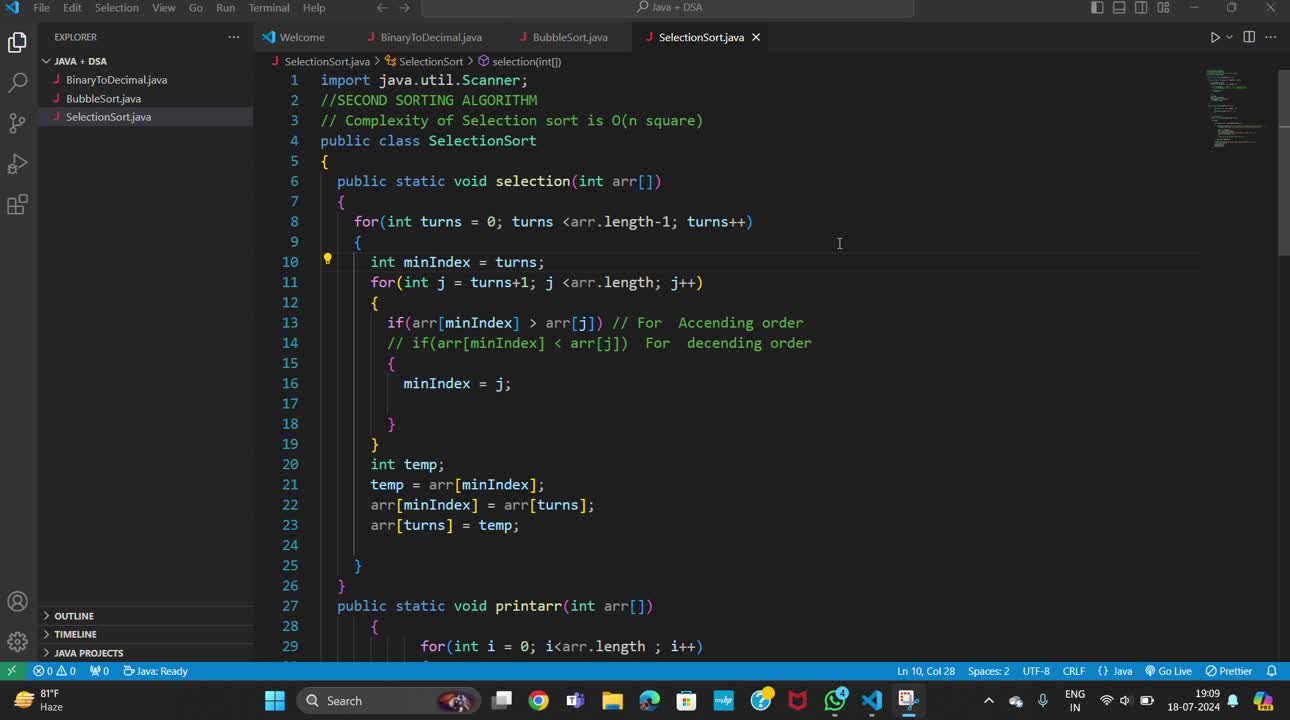
Task: Open the Accounts menu icon
Action: click(17, 601)
